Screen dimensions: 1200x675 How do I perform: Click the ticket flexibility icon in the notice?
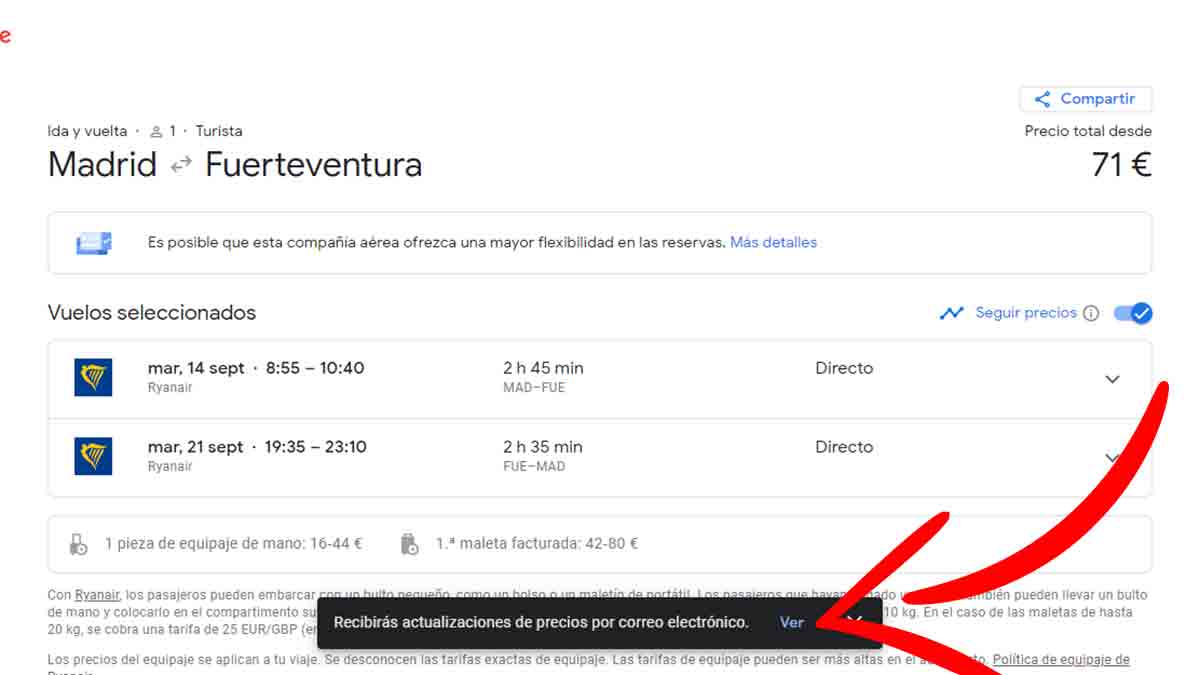coord(94,243)
